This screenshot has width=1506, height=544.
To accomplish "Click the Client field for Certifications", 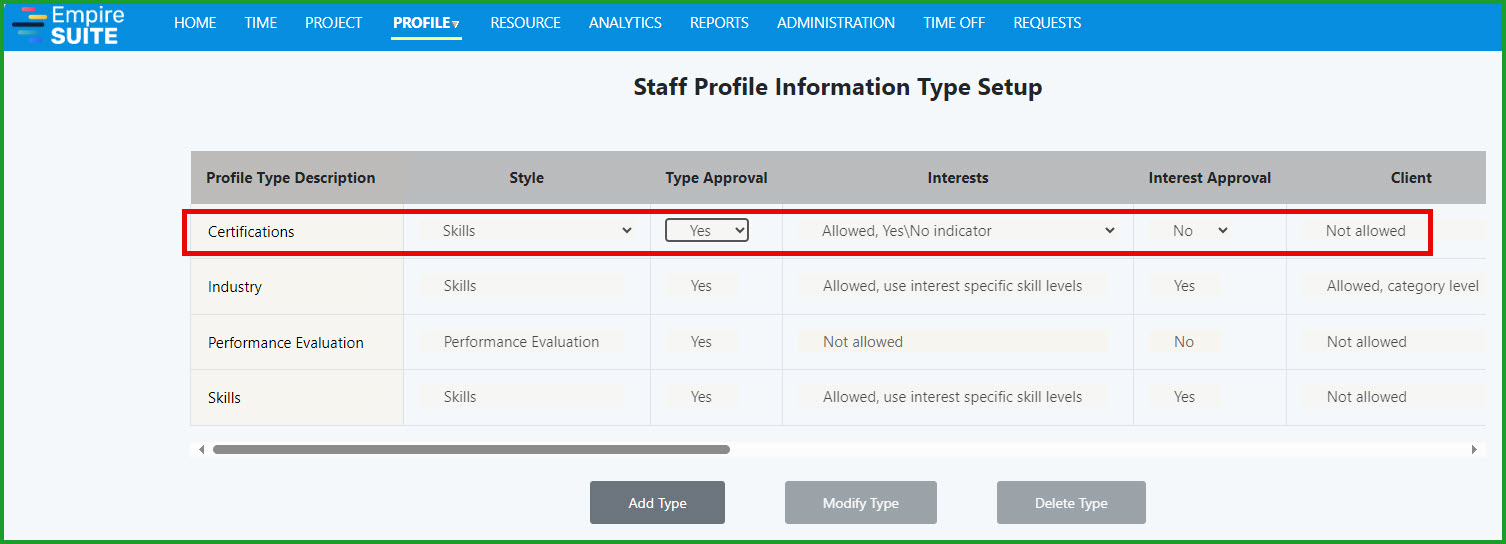I will coord(1365,231).
